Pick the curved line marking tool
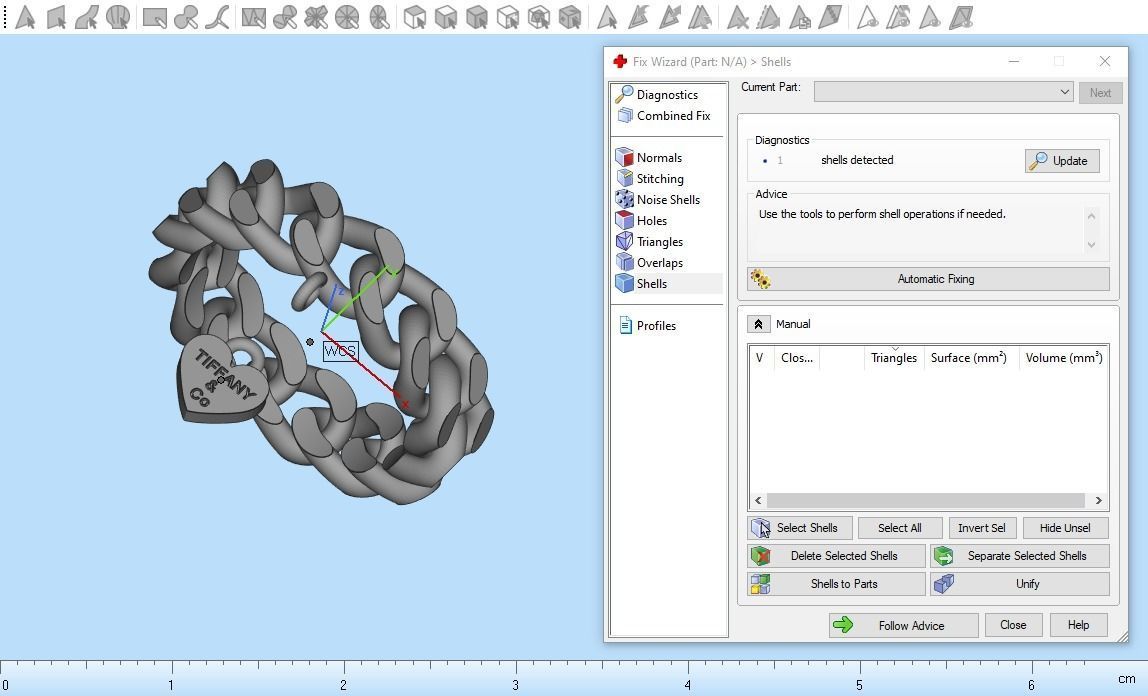 pyautogui.click(x=217, y=17)
